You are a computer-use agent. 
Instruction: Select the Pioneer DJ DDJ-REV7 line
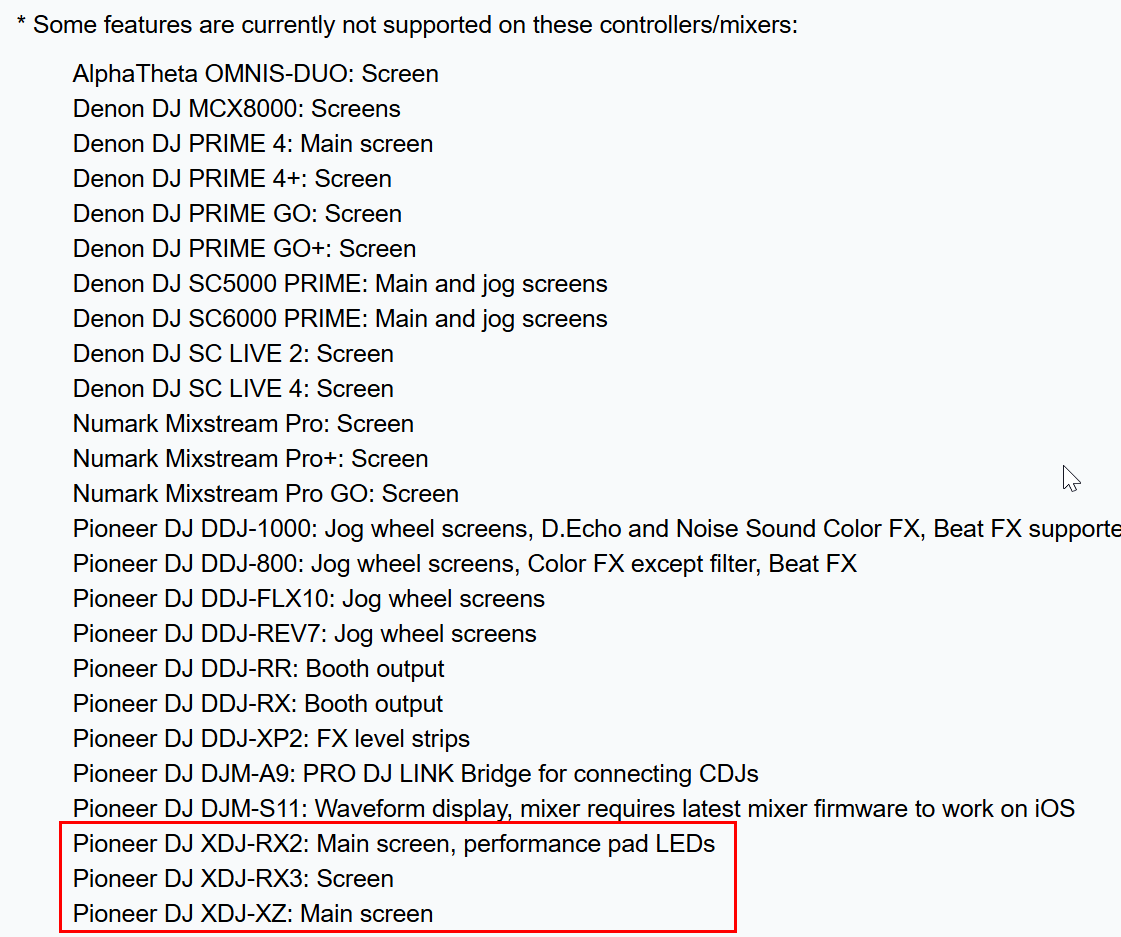tap(305, 634)
